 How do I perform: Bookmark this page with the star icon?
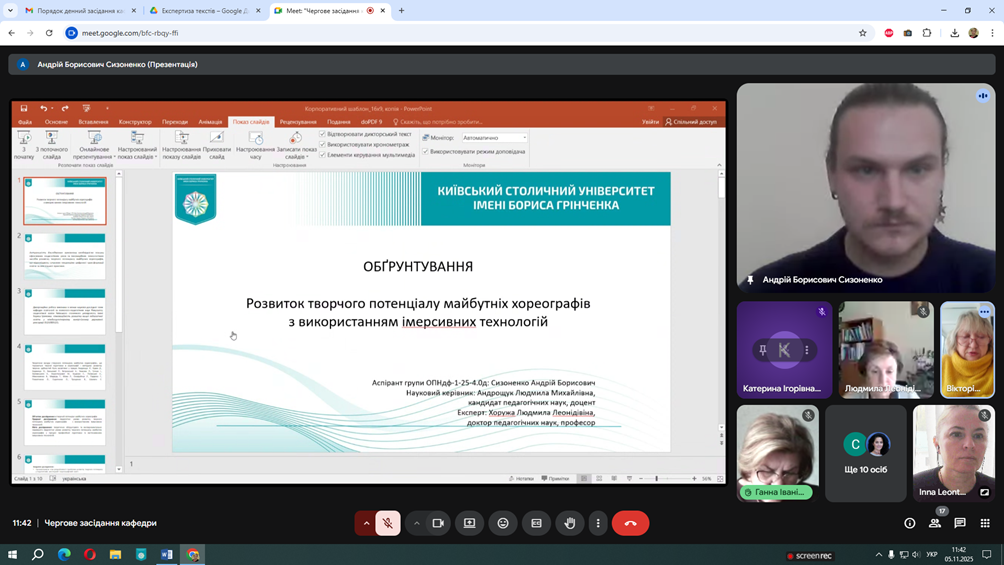tap(863, 33)
